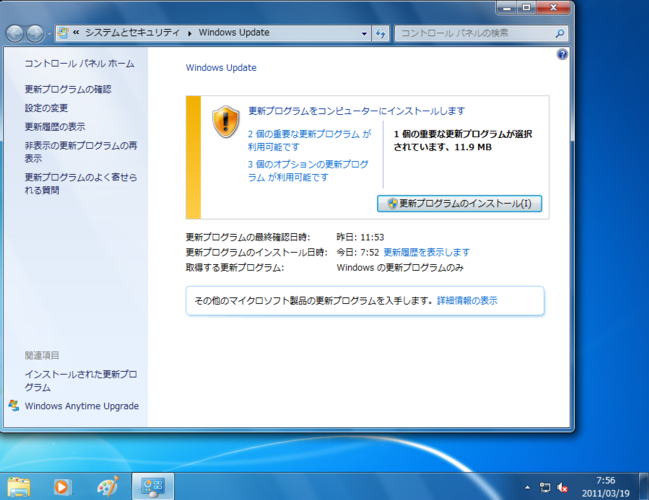Click 更新プログラムのインストール button

[x=459, y=203]
